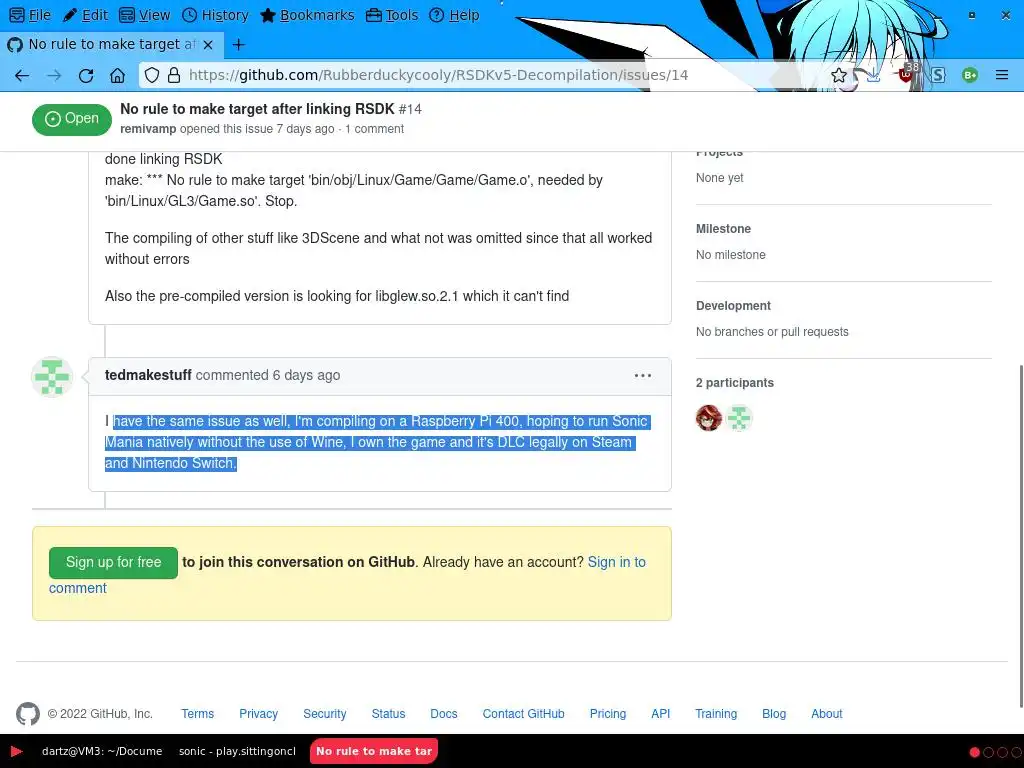The image size is (1024, 768).
Task: Open the Privacy footer link
Action: (259, 714)
